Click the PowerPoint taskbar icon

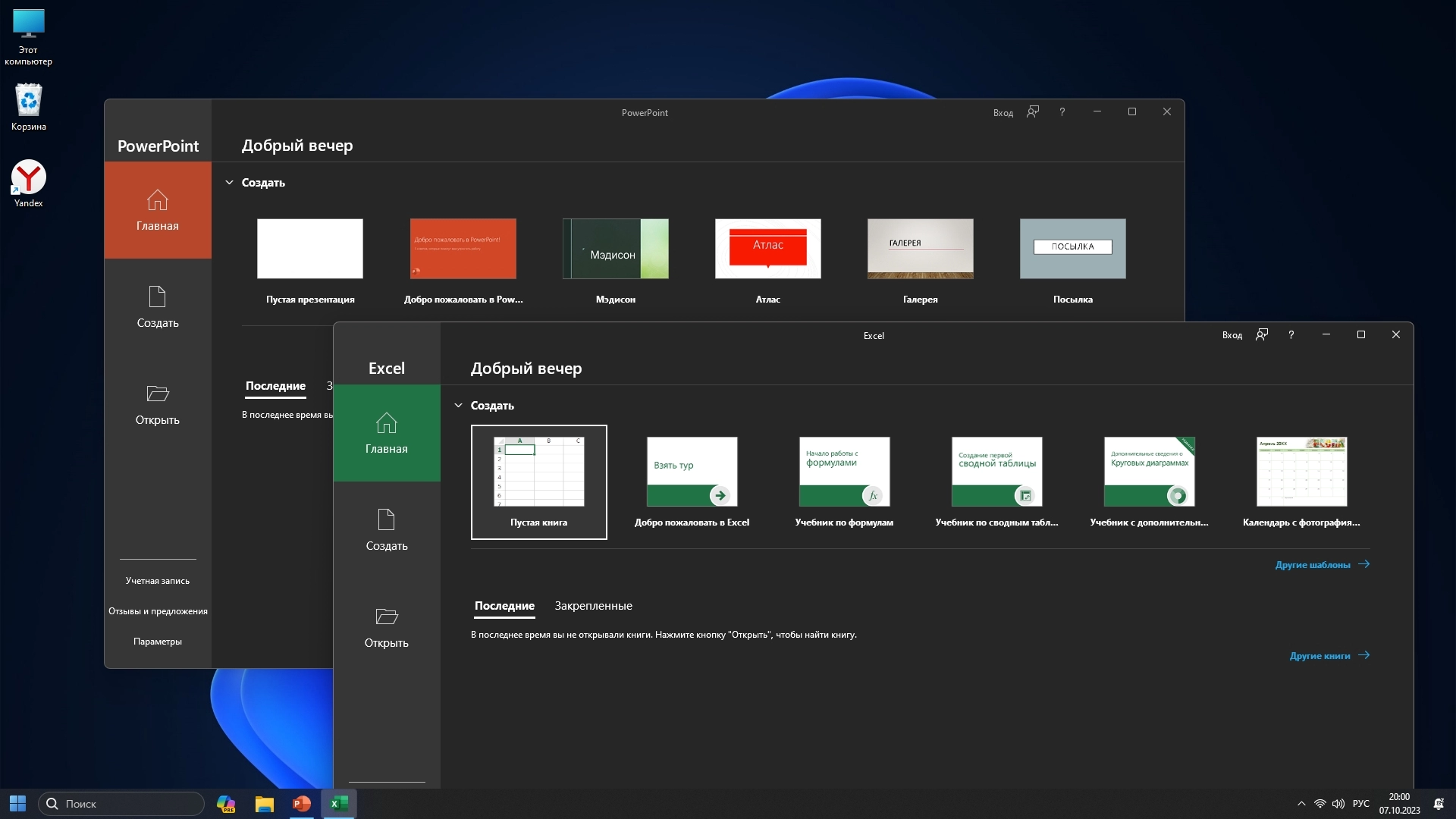(302, 804)
